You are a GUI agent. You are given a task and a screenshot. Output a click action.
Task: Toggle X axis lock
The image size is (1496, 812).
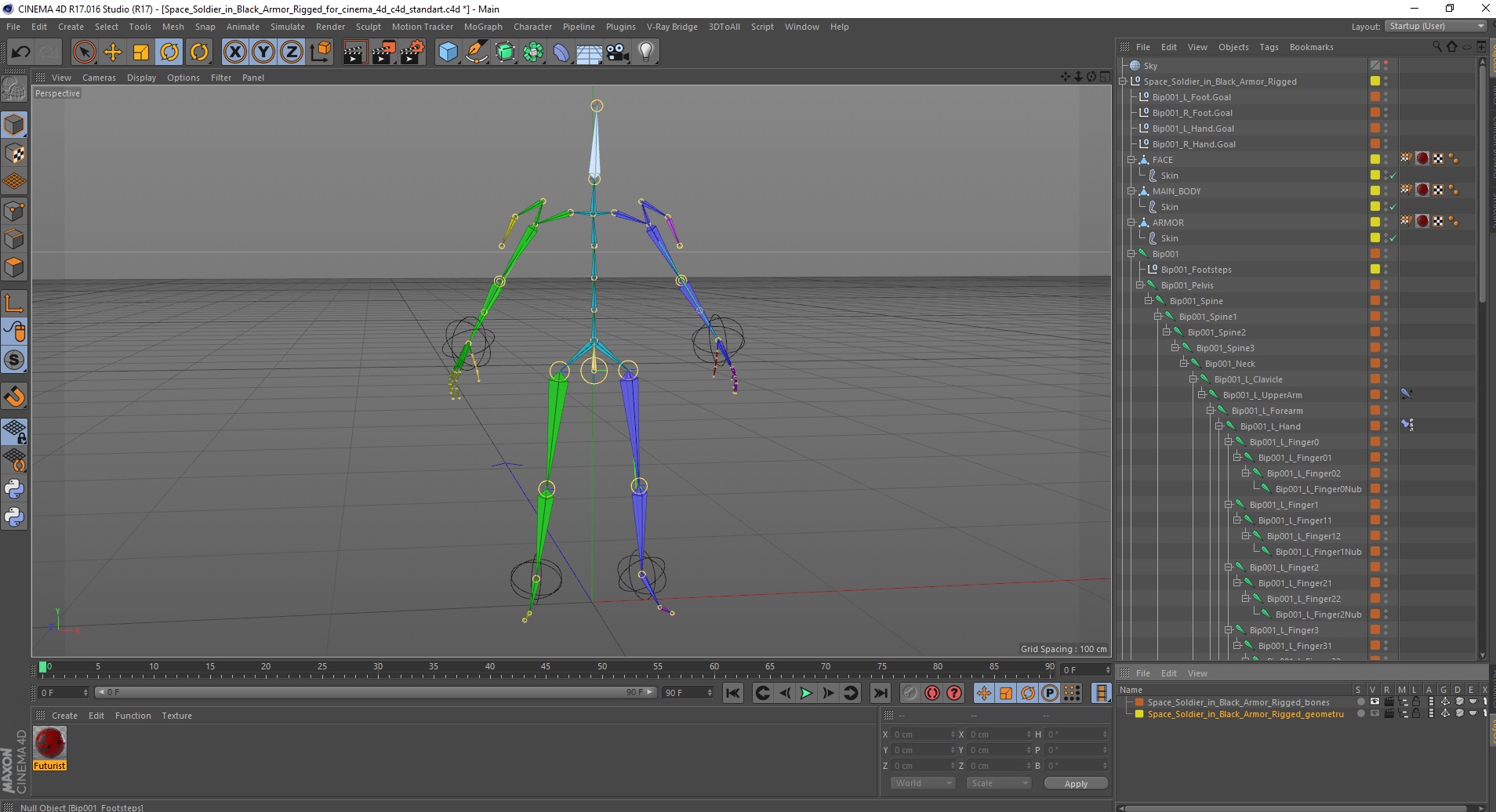(234, 53)
